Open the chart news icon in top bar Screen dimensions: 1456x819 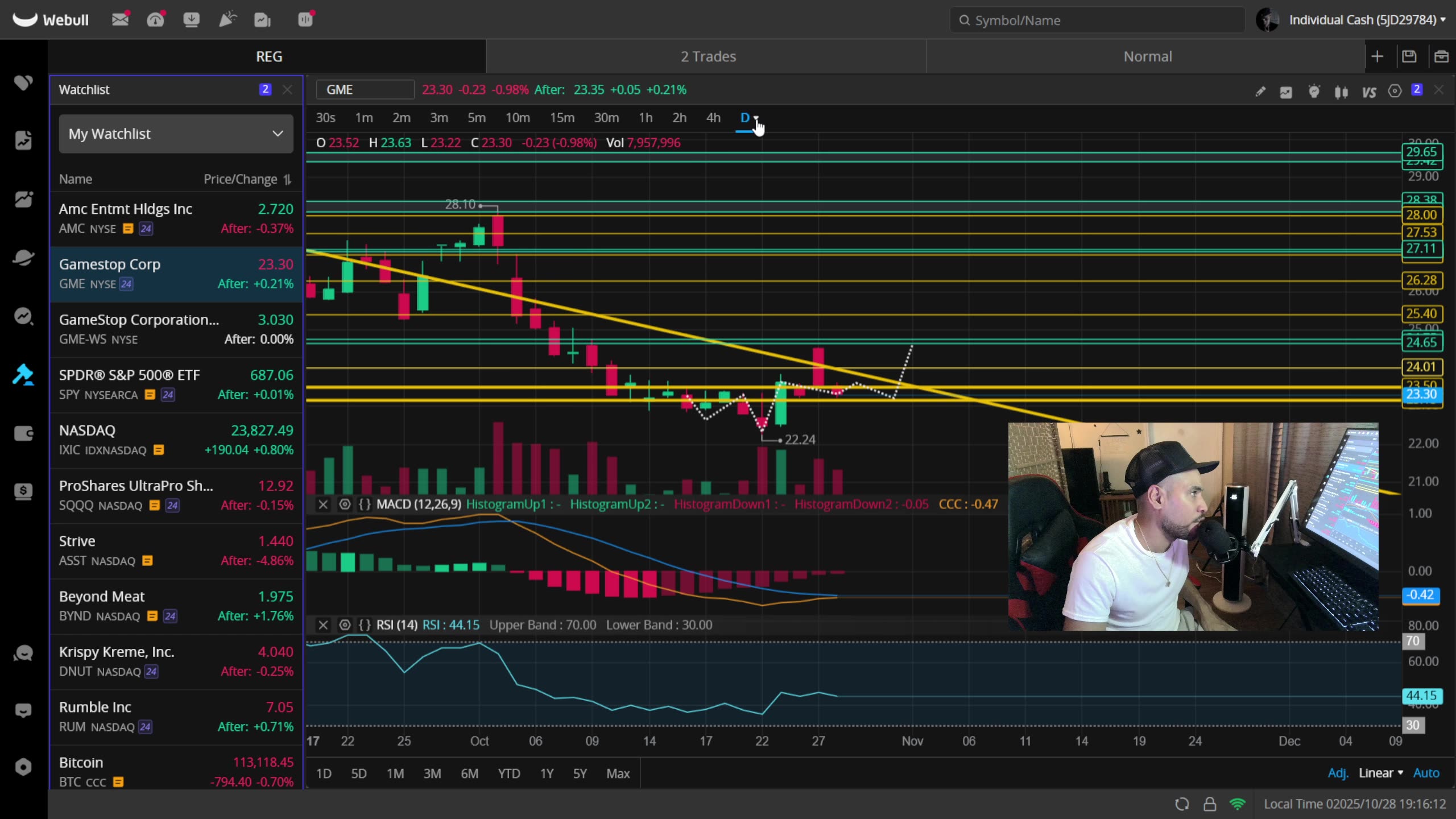pyautogui.click(x=262, y=20)
